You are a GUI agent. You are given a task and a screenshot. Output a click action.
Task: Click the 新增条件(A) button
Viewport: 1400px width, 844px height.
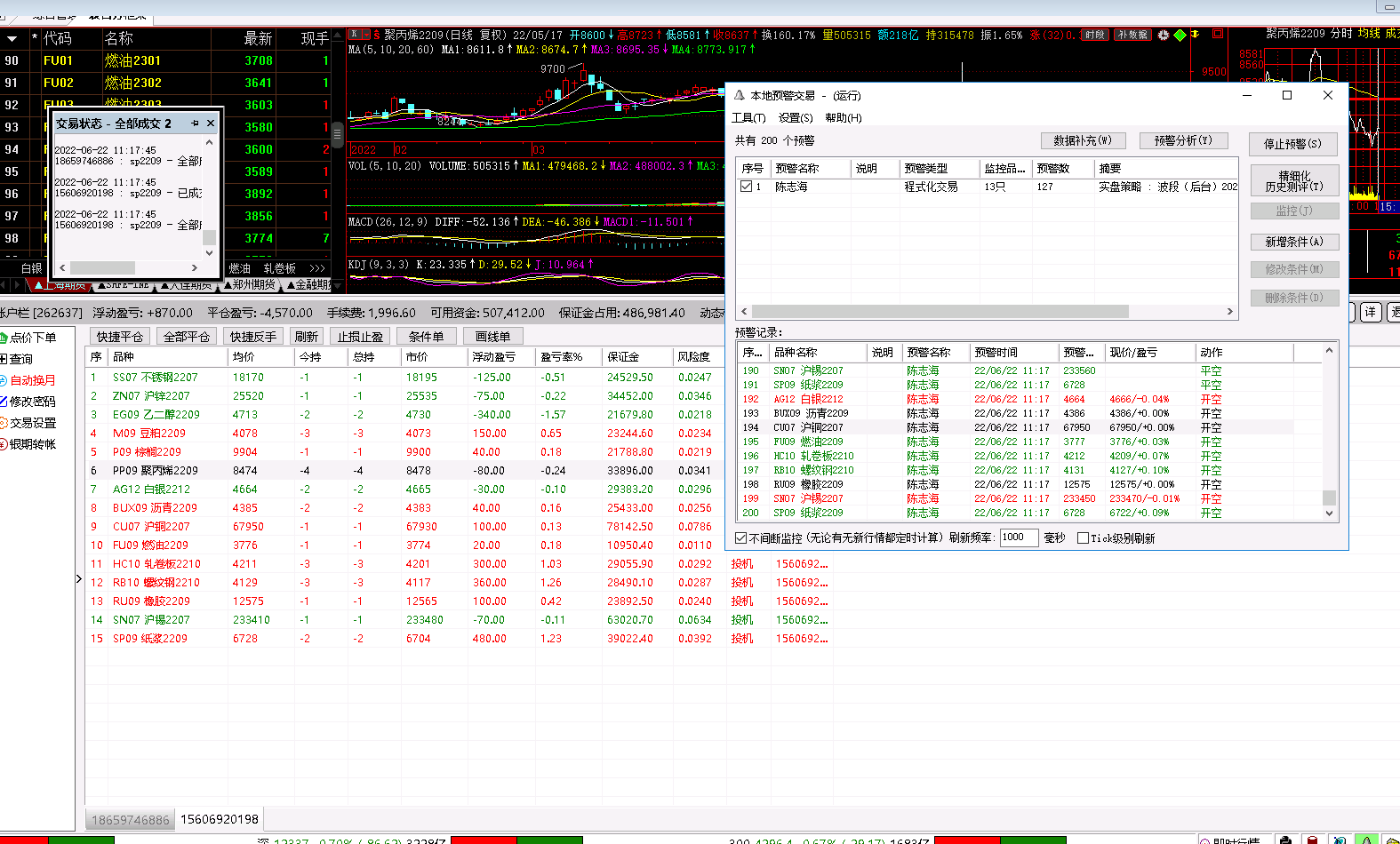click(1294, 242)
